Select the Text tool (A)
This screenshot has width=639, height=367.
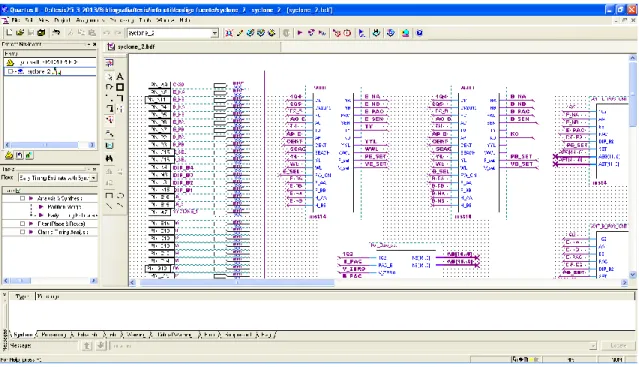click(x=120, y=76)
